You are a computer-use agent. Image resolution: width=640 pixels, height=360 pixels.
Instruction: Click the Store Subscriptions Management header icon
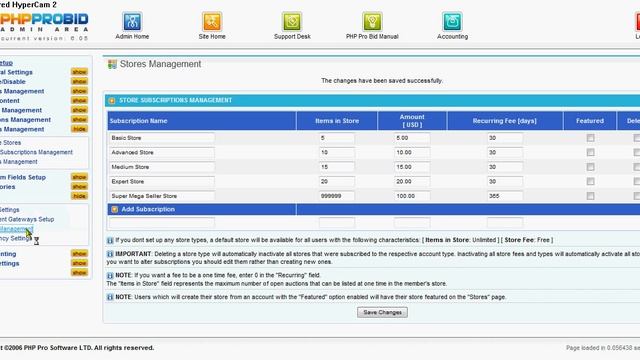(x=112, y=100)
